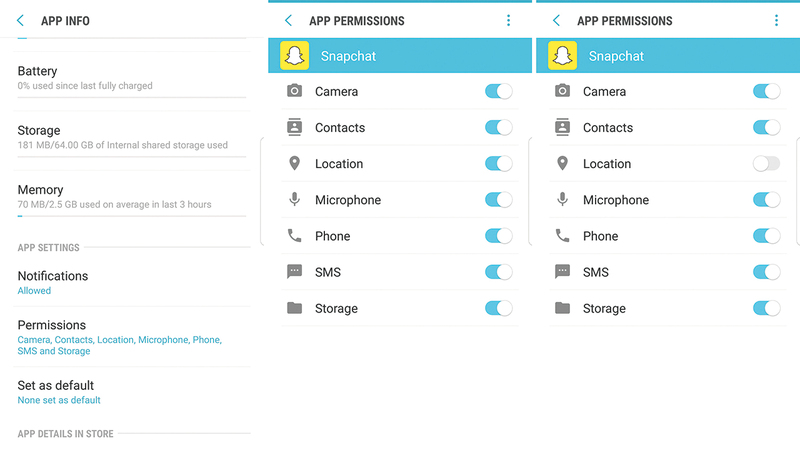This screenshot has height=450, width=800.
Task: Open Permissions under App Settings
Action: click(120, 337)
